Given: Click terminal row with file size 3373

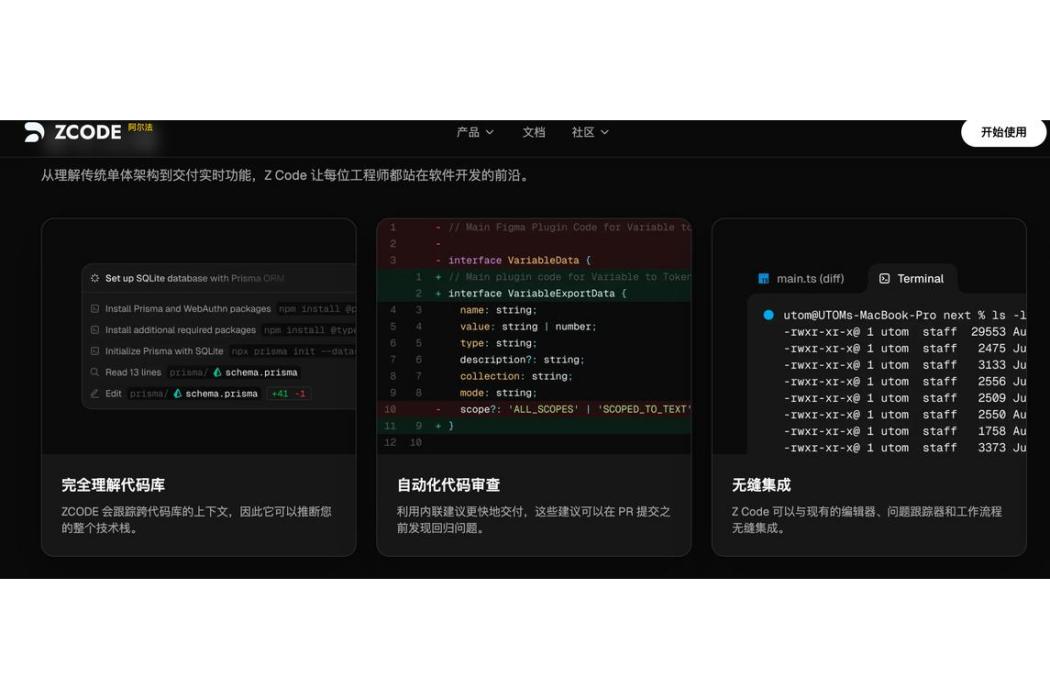Looking at the screenshot, I should click(904, 448).
